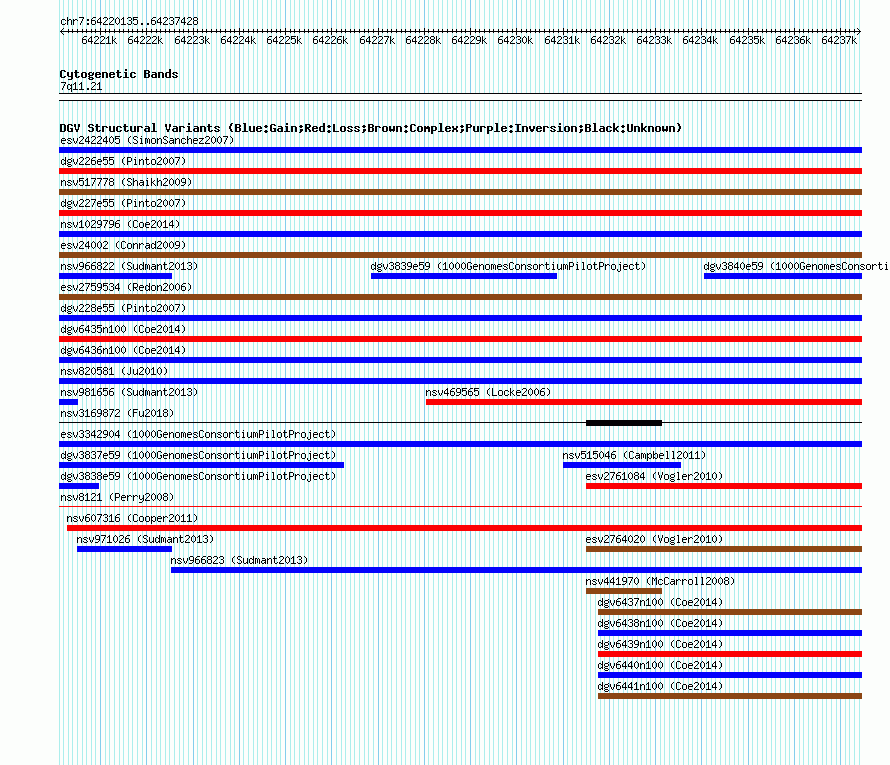
Task: Click dgv6435n100 (Coe2014) loss variant
Action: coord(460,339)
